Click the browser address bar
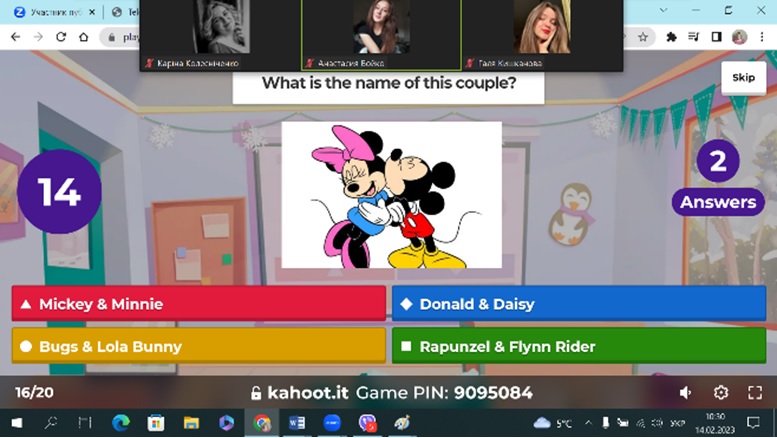 tap(121, 37)
